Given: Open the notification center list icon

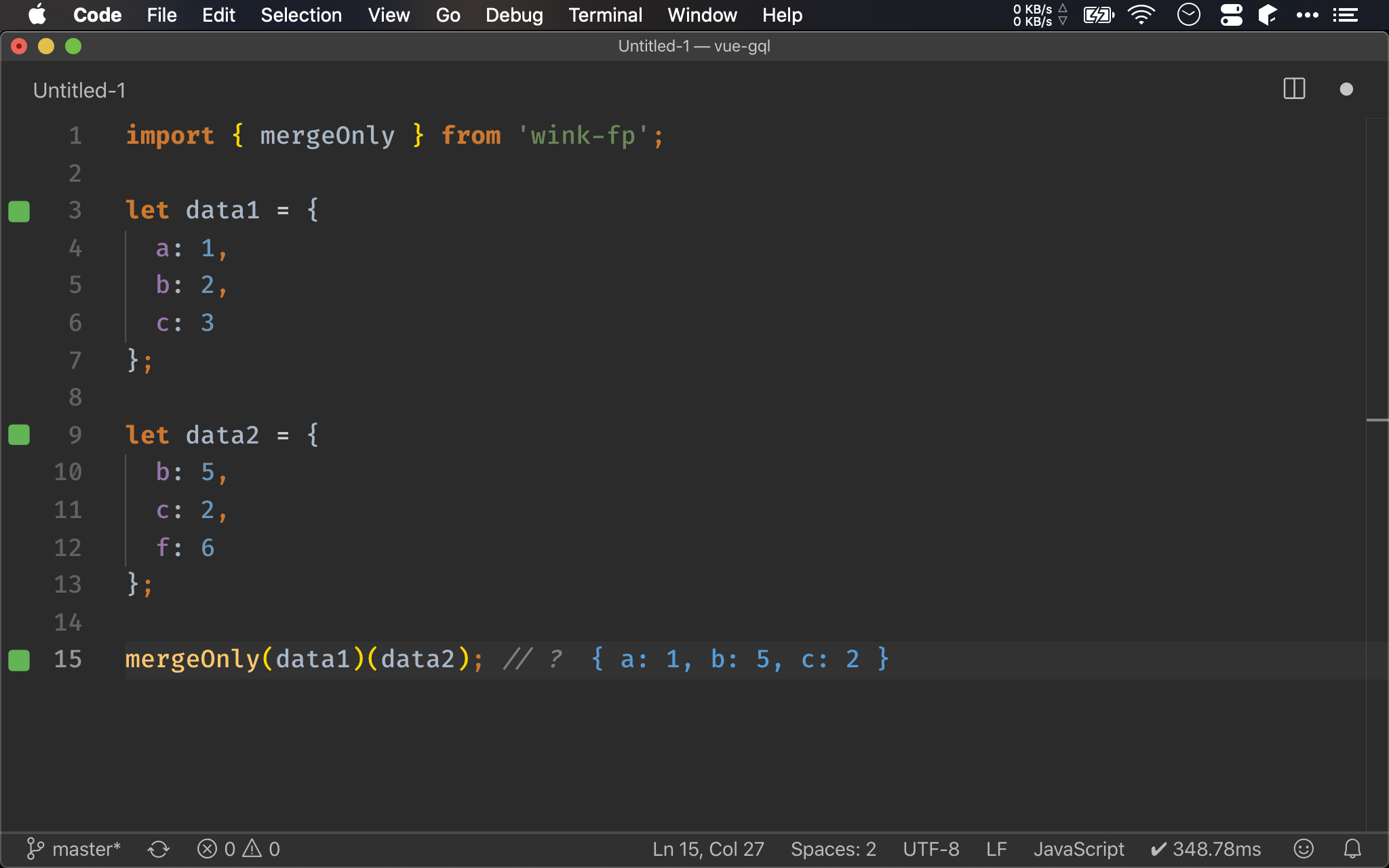Looking at the screenshot, I should click(x=1345, y=15).
